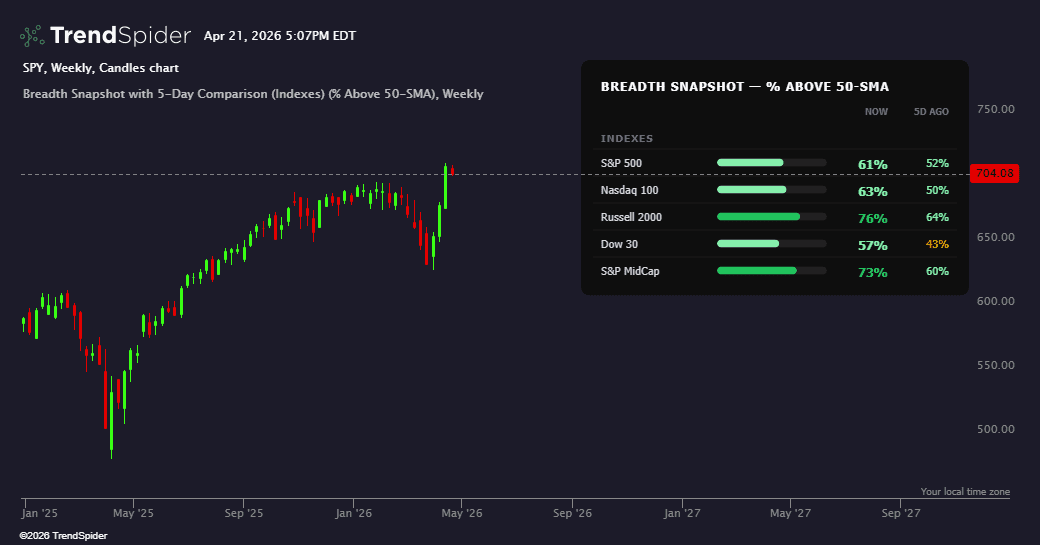Click the Nasdaq 100 row label
Screen dimensions: 1040x545
629,190
